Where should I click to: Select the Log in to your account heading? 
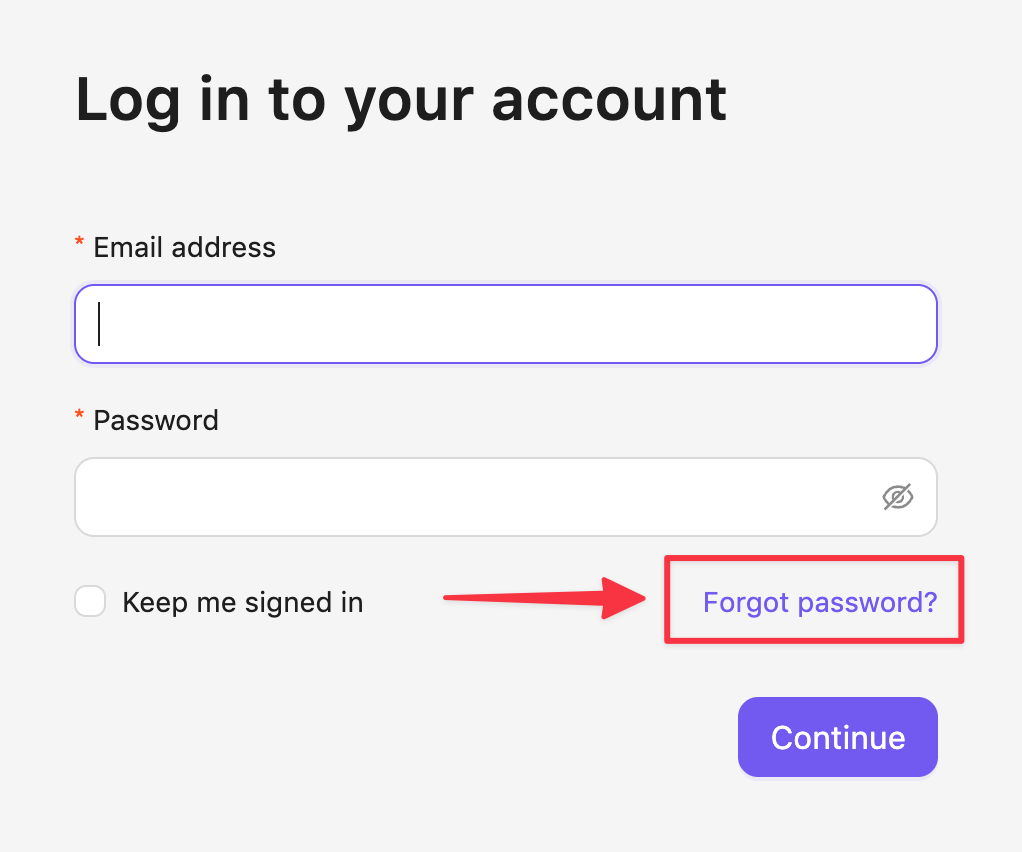pos(401,100)
